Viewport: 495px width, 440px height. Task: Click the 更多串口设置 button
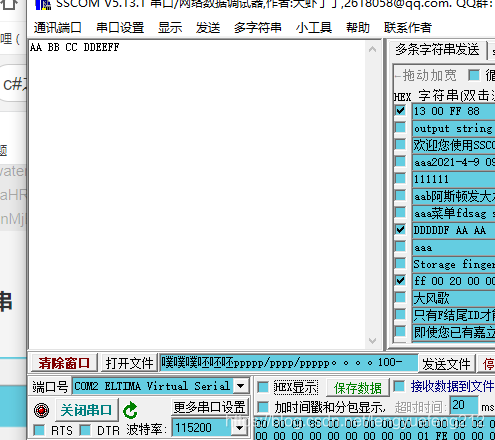(x=210, y=407)
